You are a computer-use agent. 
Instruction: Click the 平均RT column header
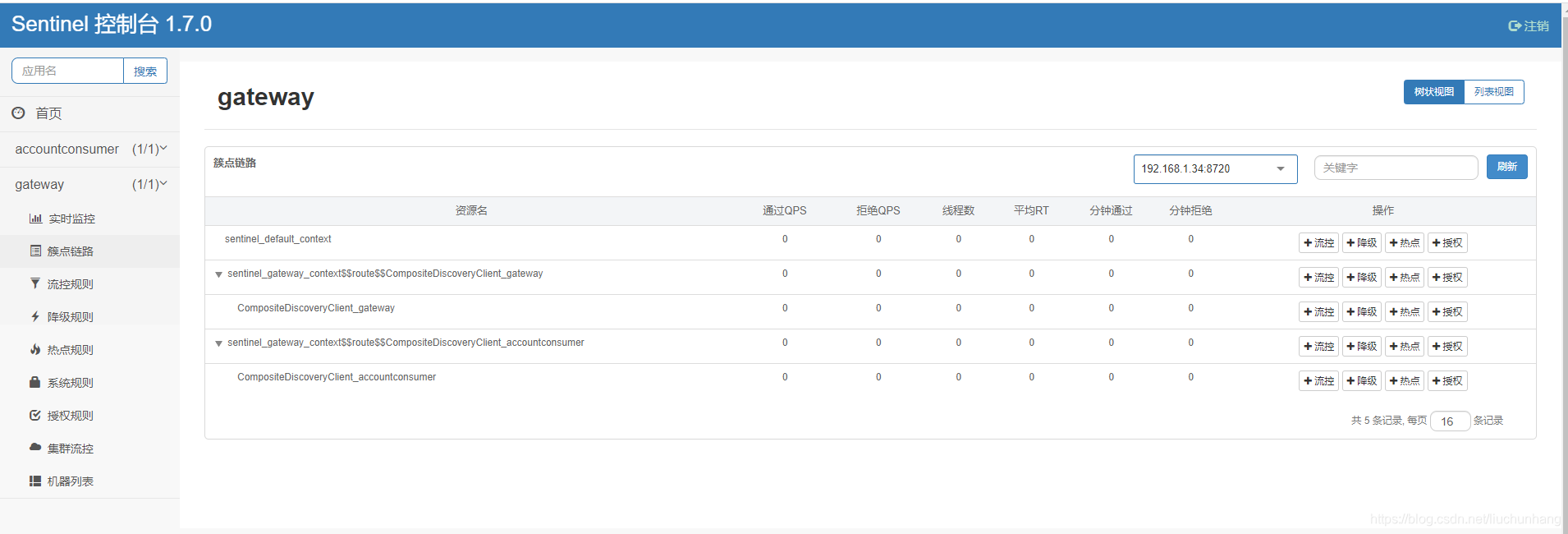1031,211
